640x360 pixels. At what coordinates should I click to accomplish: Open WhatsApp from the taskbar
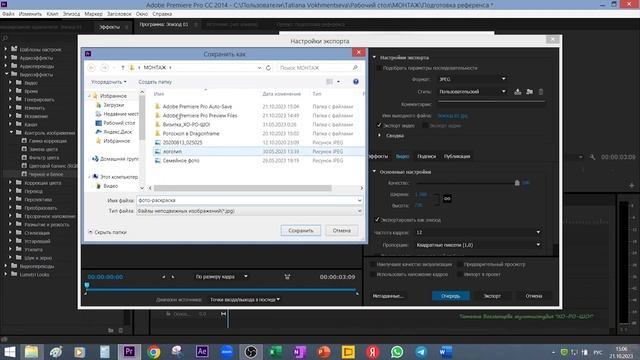(397, 351)
